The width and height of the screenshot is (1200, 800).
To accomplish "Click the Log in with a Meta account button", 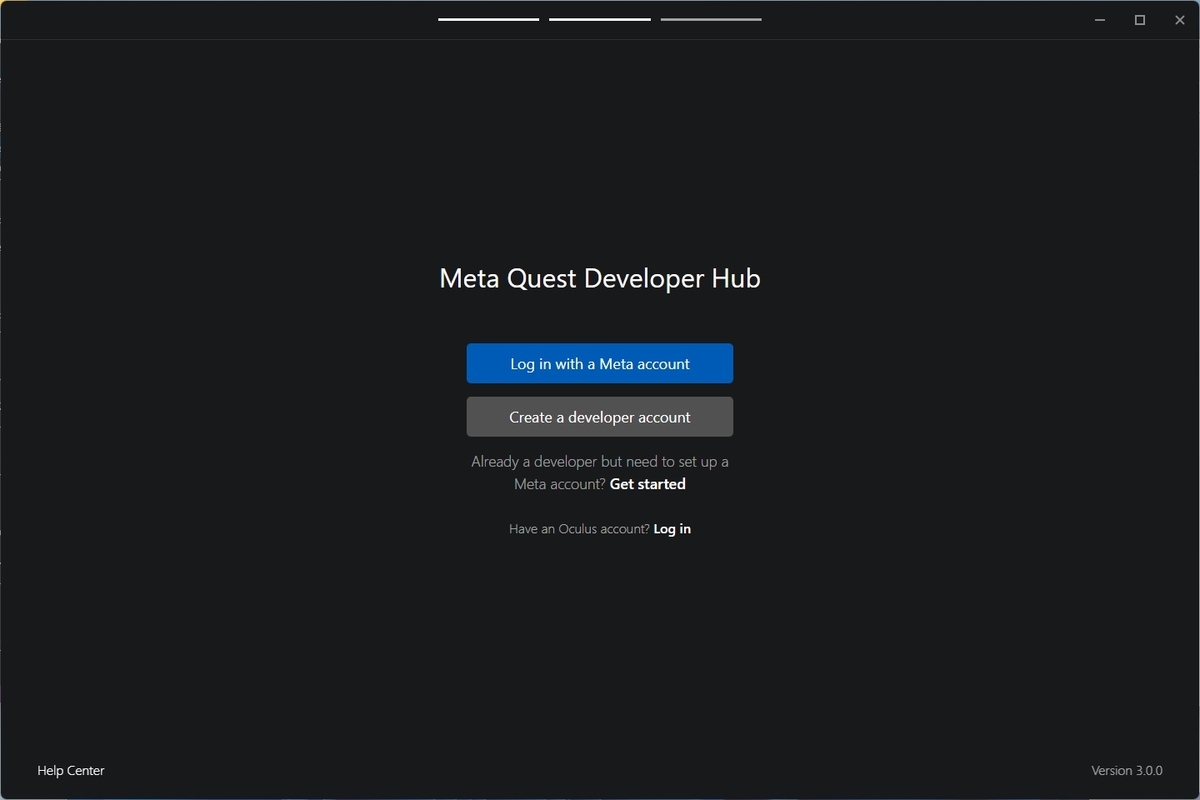I will point(599,363).
